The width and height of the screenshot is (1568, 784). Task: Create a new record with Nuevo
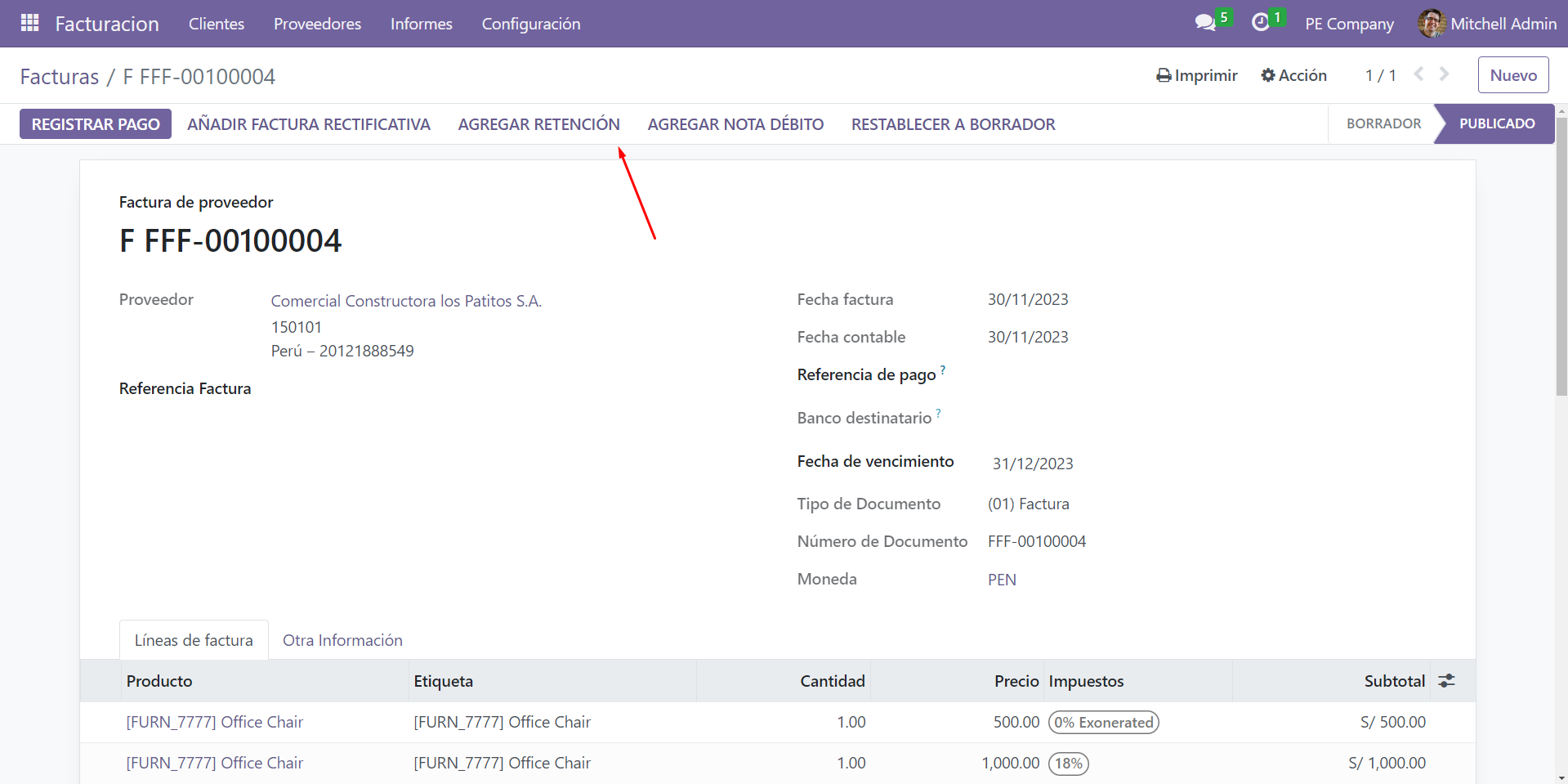[1513, 75]
